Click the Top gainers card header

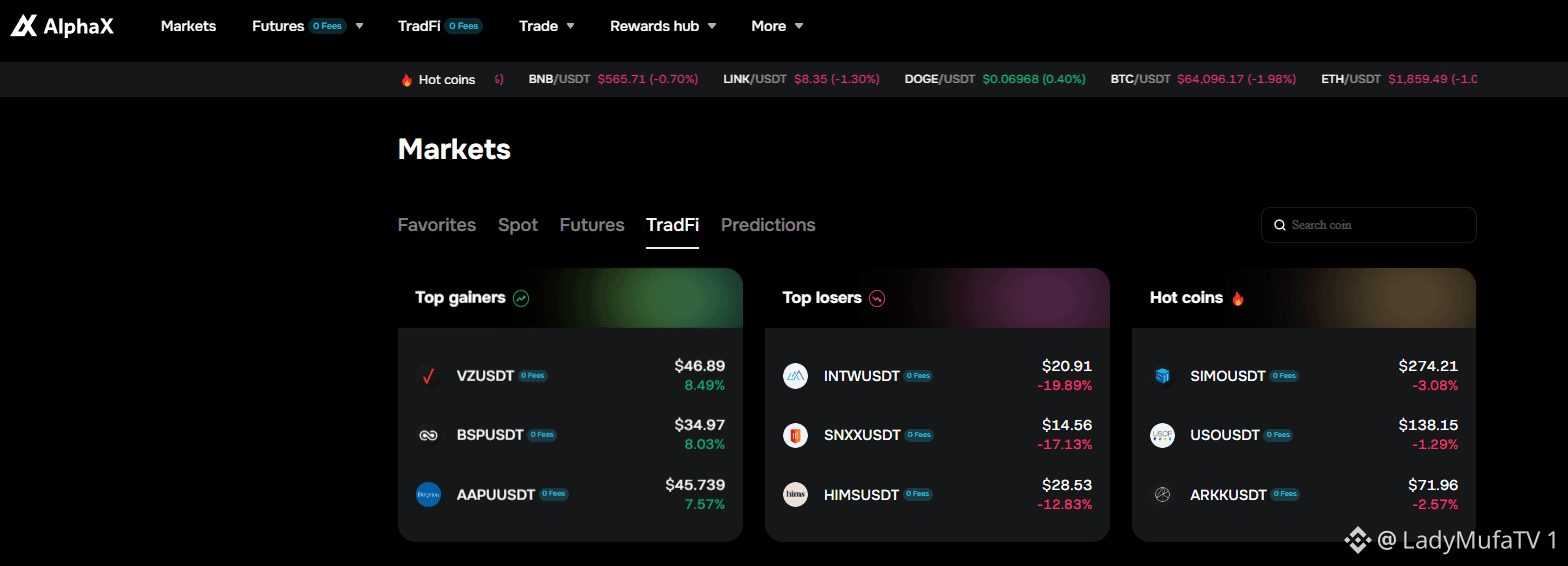pos(570,298)
